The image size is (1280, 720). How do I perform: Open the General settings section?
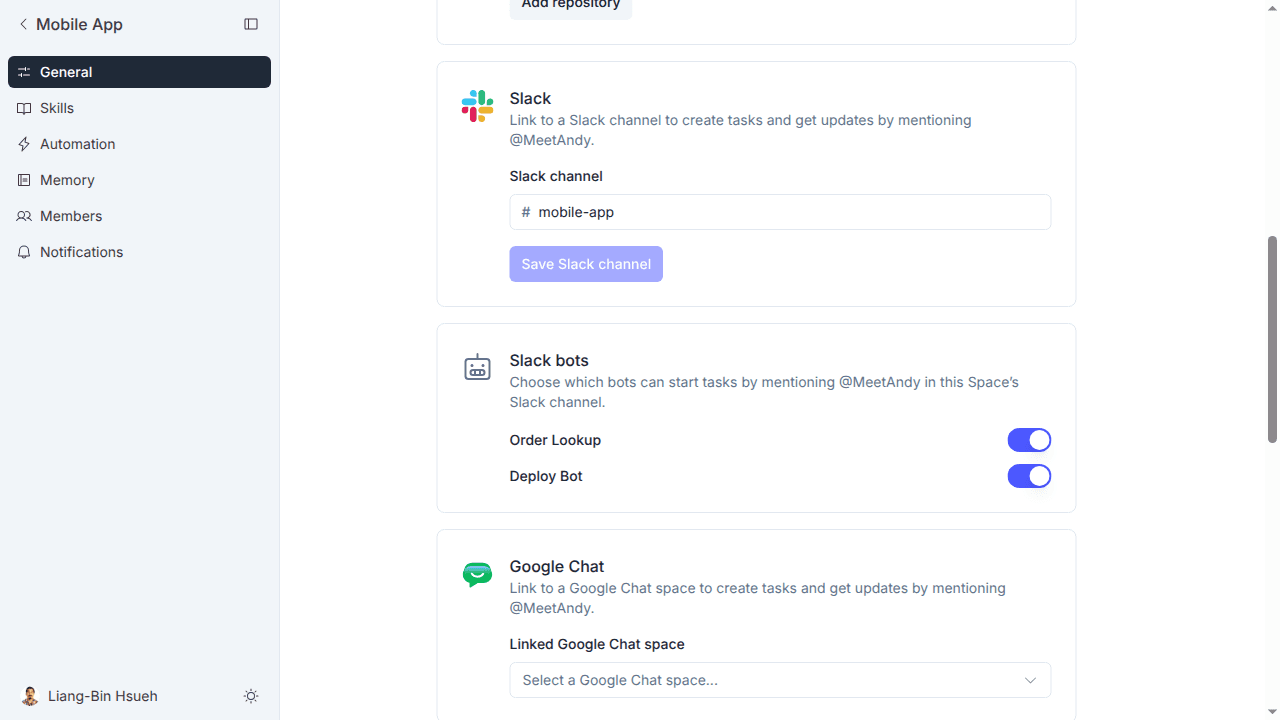[139, 72]
